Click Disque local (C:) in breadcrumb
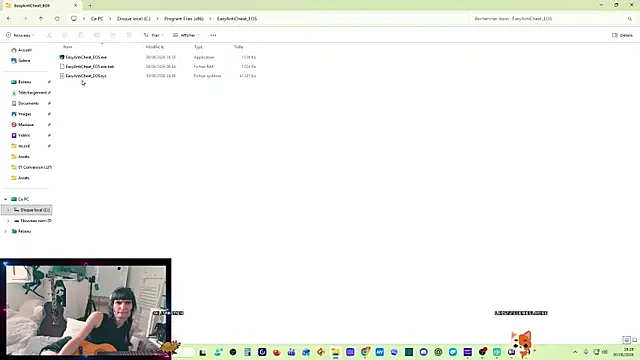This screenshot has width=640, height=360. click(133, 18)
